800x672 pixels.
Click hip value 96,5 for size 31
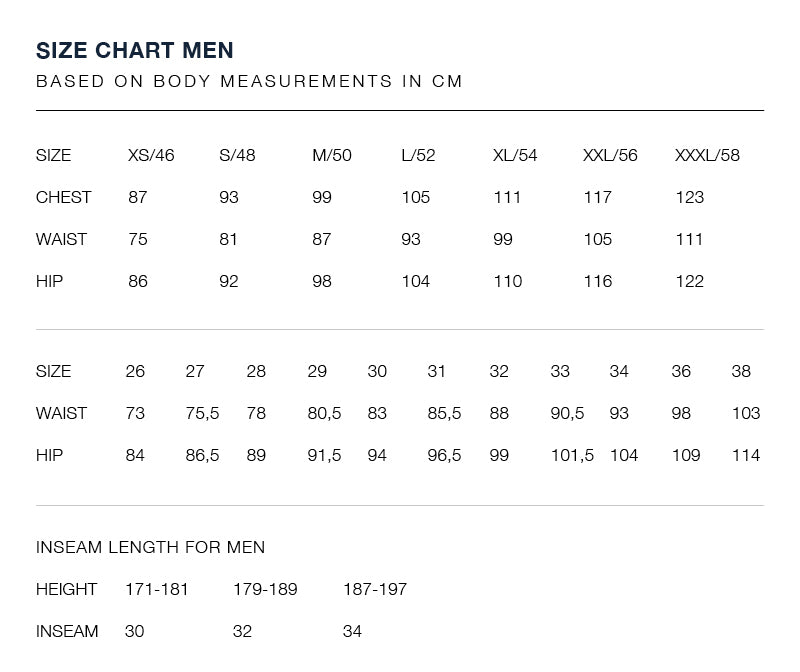click(444, 455)
